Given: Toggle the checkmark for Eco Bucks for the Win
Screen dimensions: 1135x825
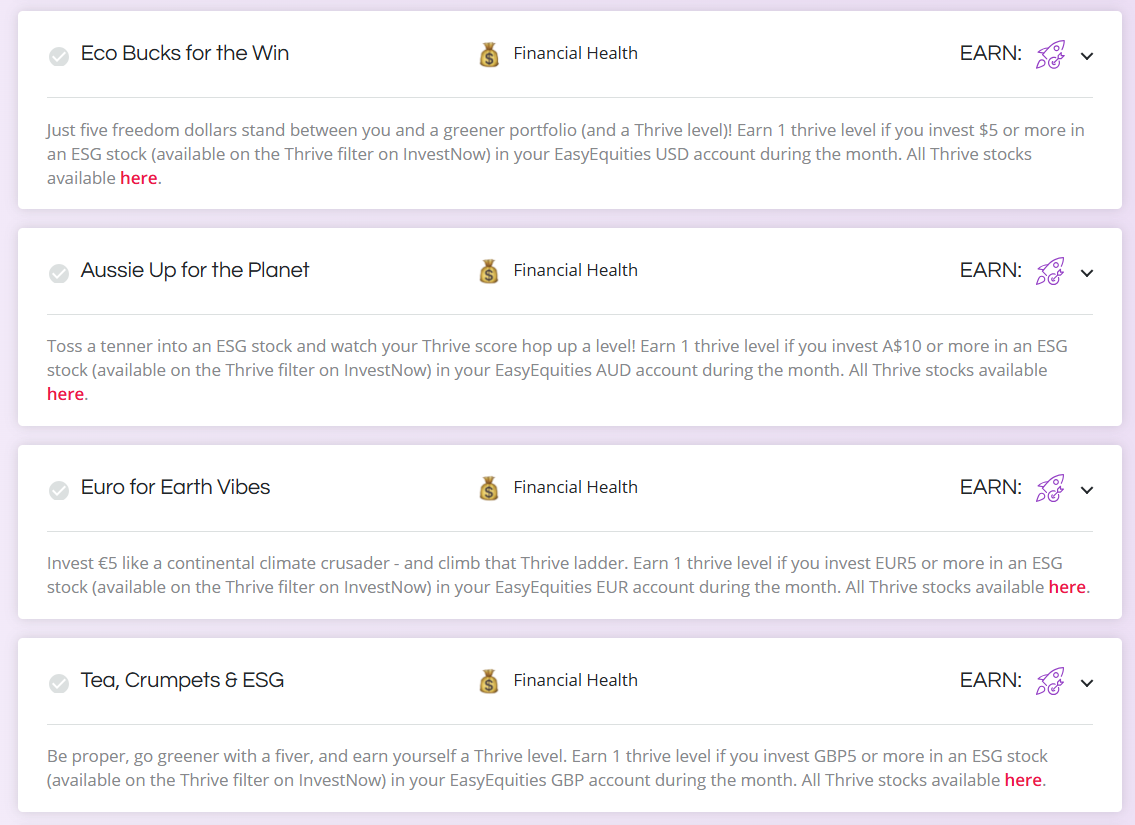Looking at the screenshot, I should coord(59,56).
